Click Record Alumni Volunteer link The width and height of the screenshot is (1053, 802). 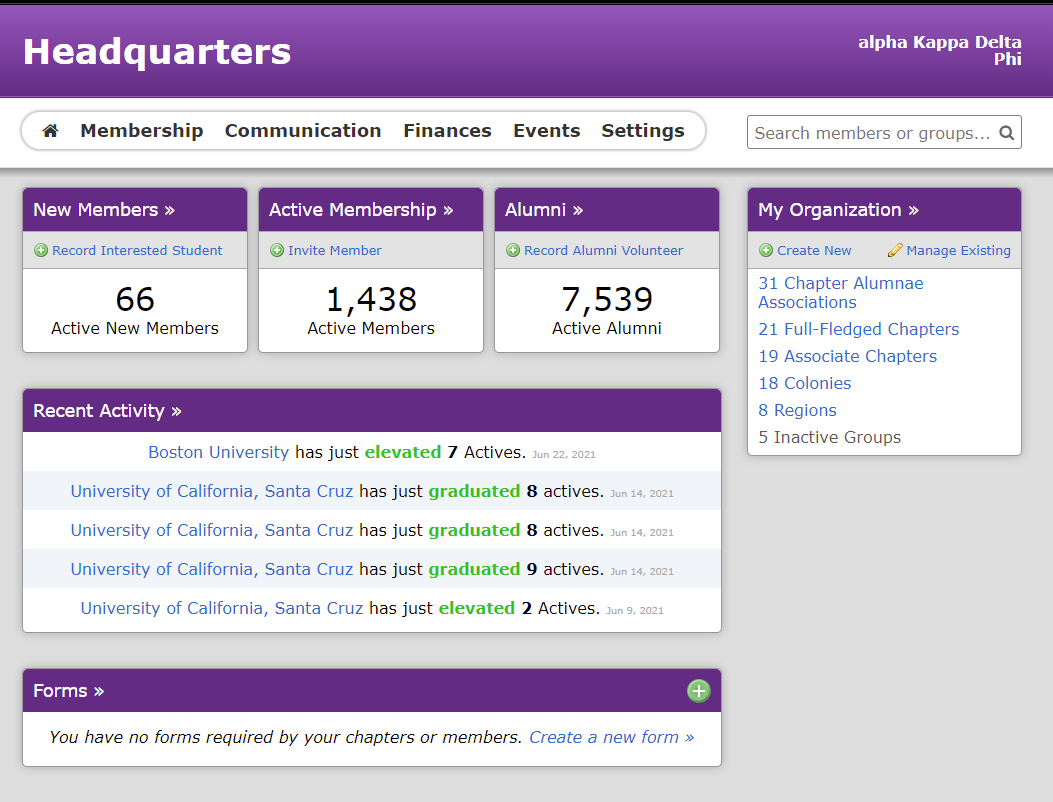[x=603, y=251]
